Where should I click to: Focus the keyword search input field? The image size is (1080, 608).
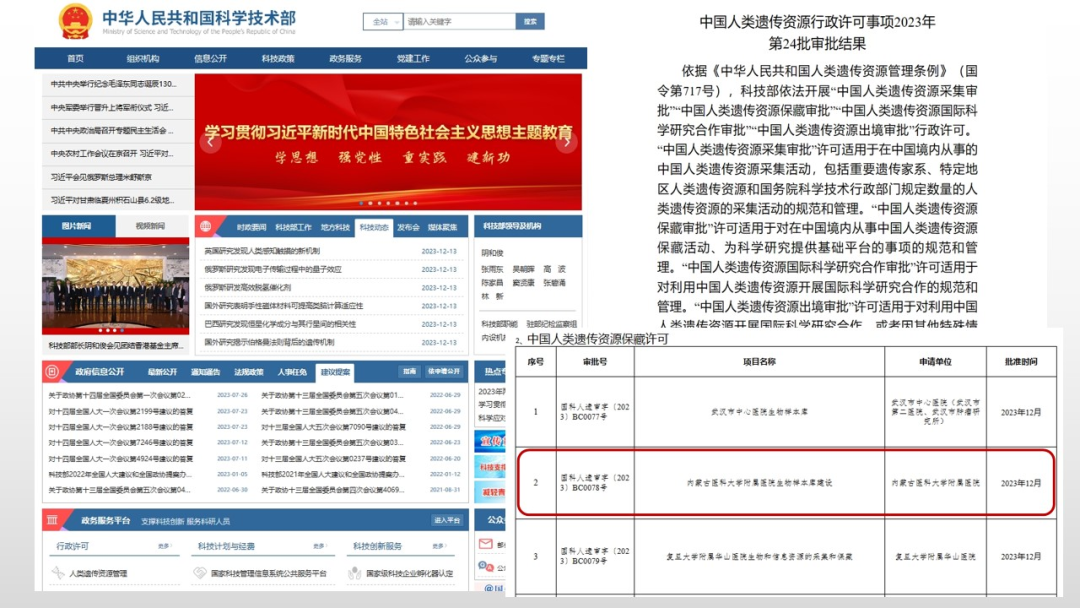point(459,22)
